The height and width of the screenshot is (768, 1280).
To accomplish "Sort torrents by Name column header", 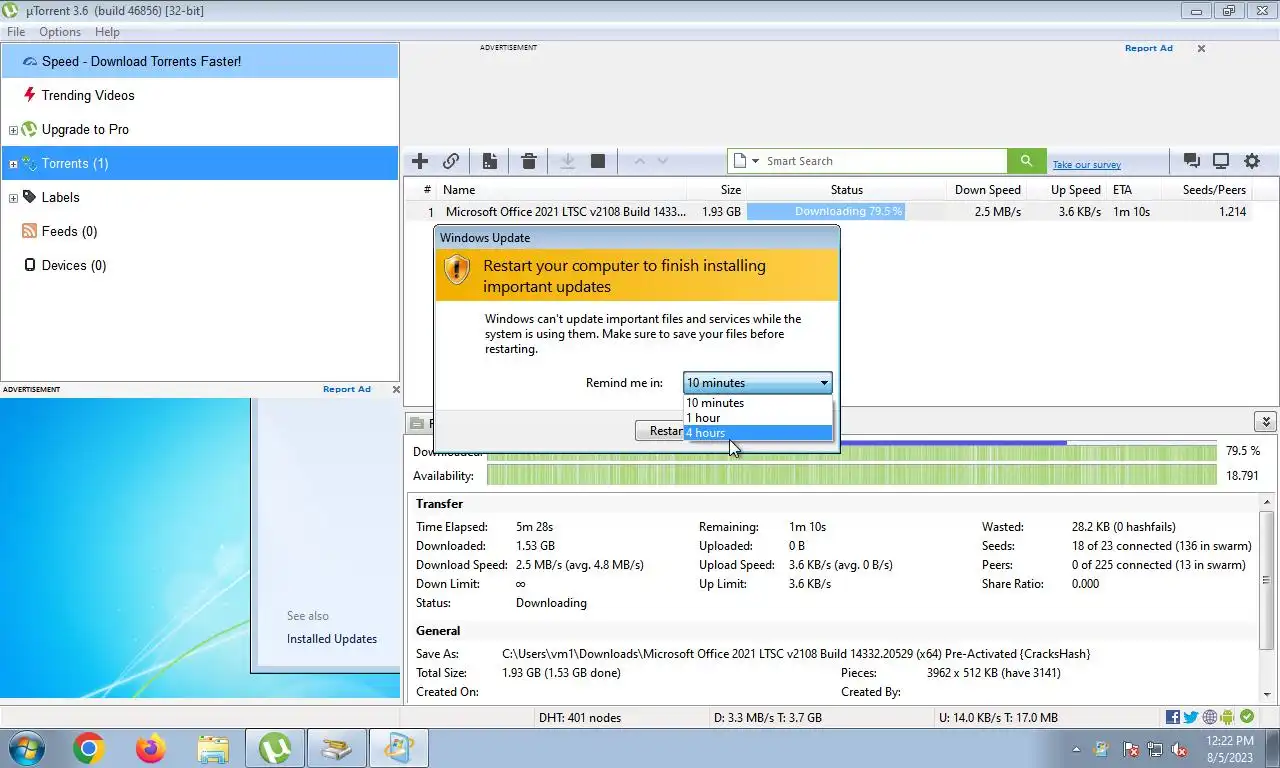I will pos(563,190).
